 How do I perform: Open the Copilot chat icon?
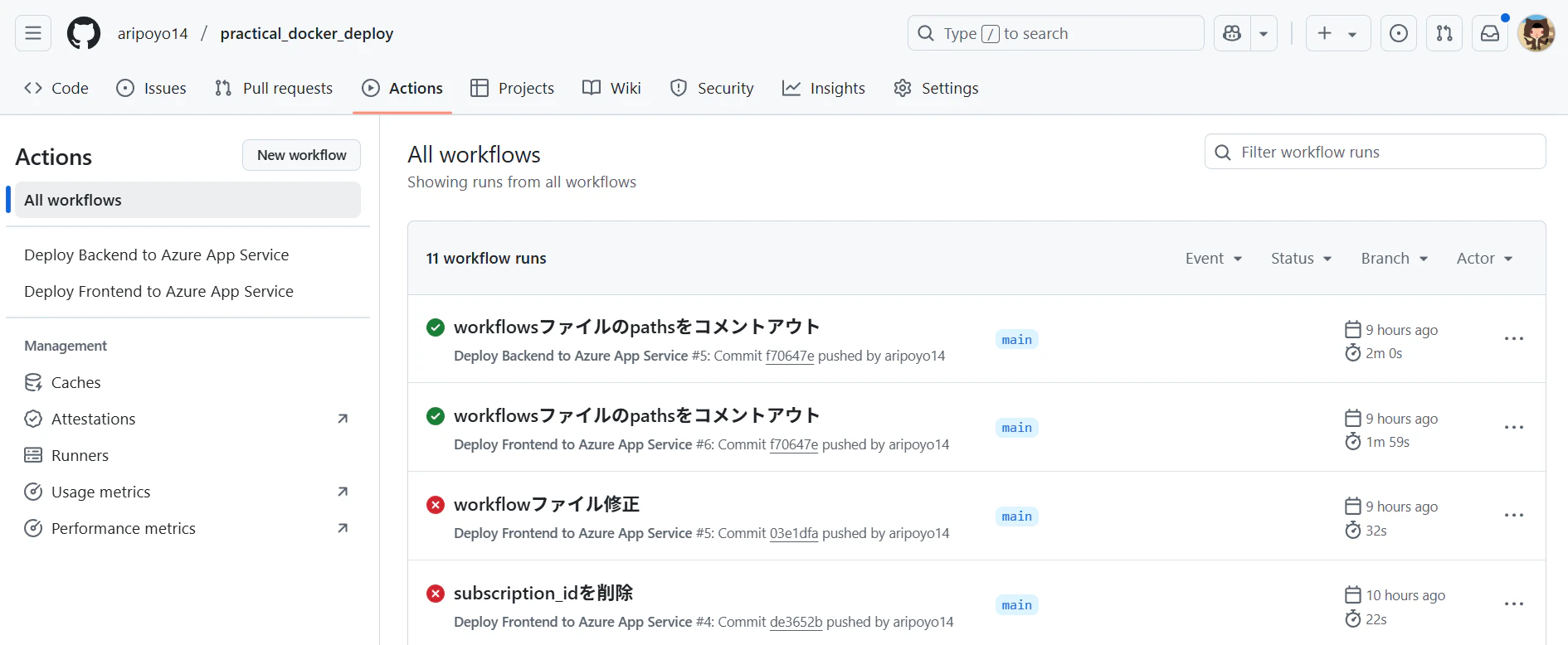pos(1232,33)
